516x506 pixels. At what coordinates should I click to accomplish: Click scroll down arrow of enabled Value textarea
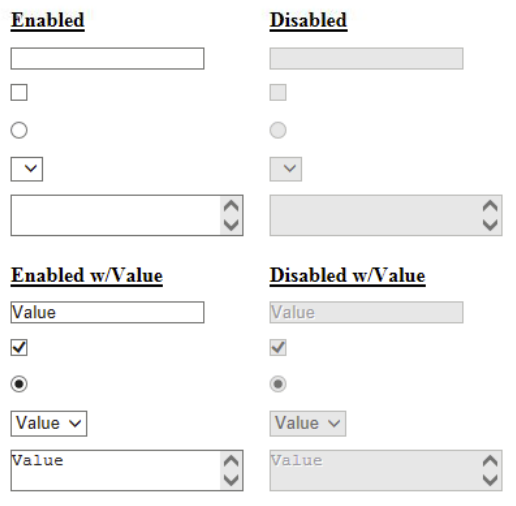pos(231,480)
